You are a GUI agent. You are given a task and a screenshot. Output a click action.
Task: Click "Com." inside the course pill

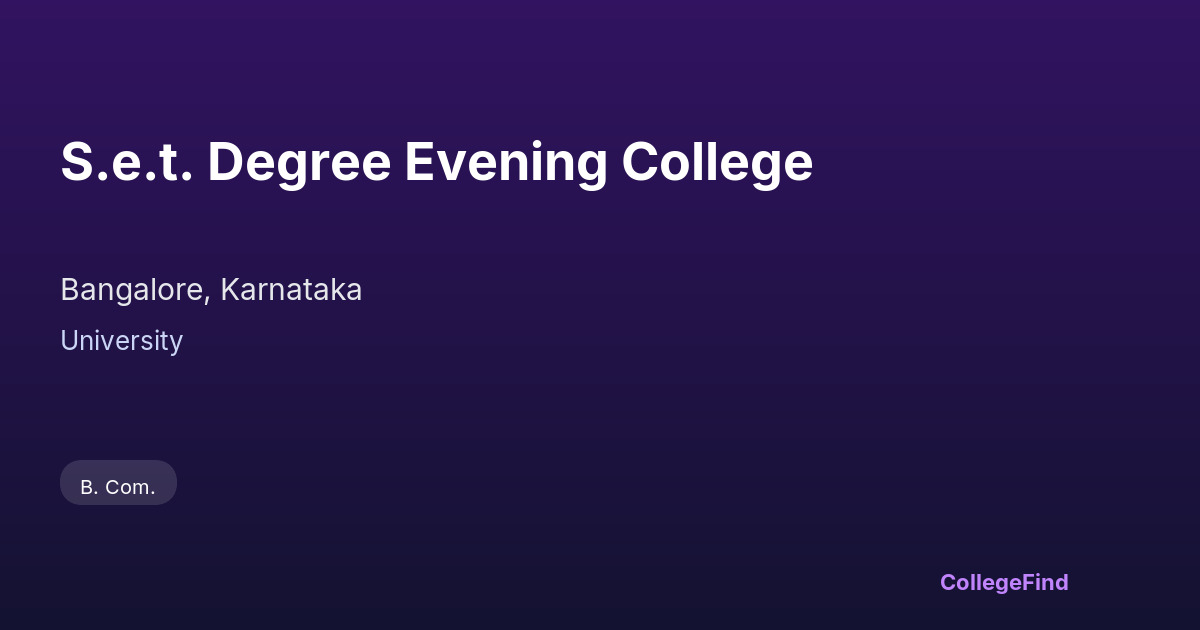click(x=130, y=488)
